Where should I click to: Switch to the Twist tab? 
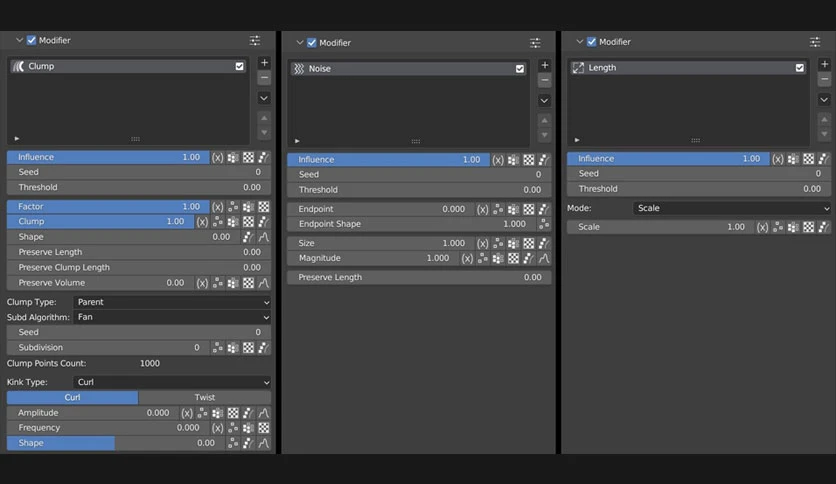(x=205, y=398)
